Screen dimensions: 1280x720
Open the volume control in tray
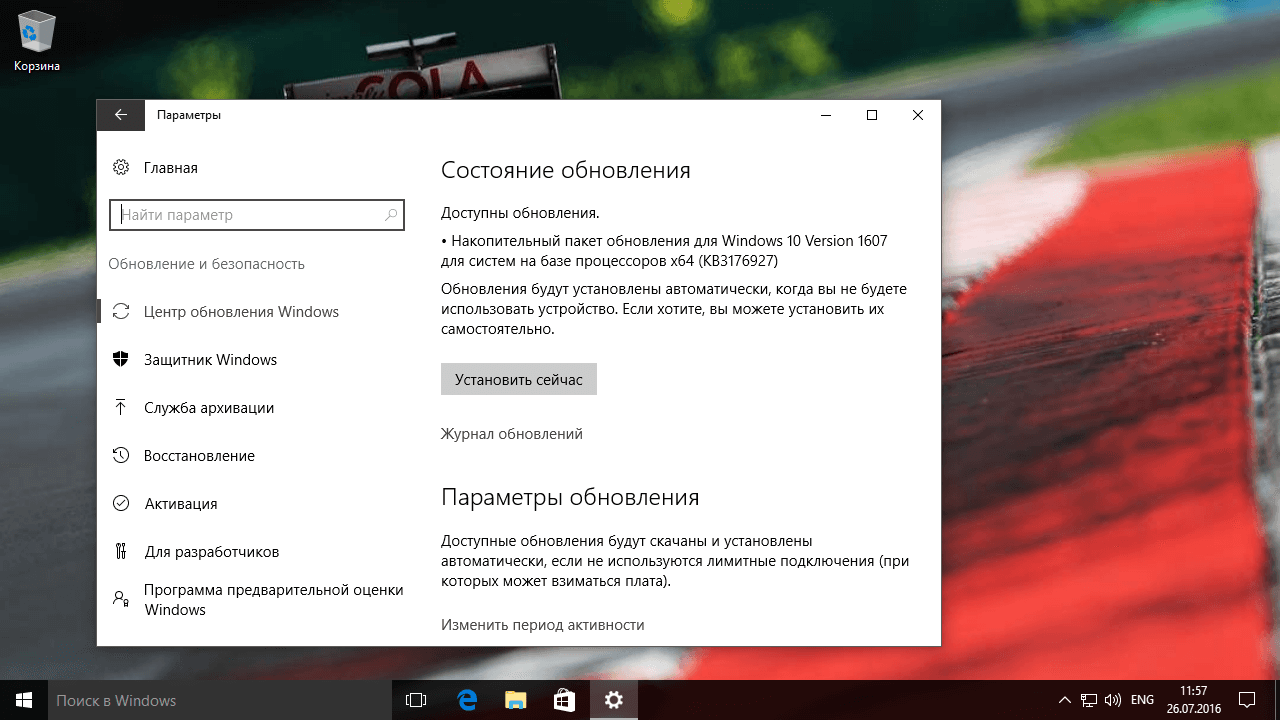coord(1111,700)
